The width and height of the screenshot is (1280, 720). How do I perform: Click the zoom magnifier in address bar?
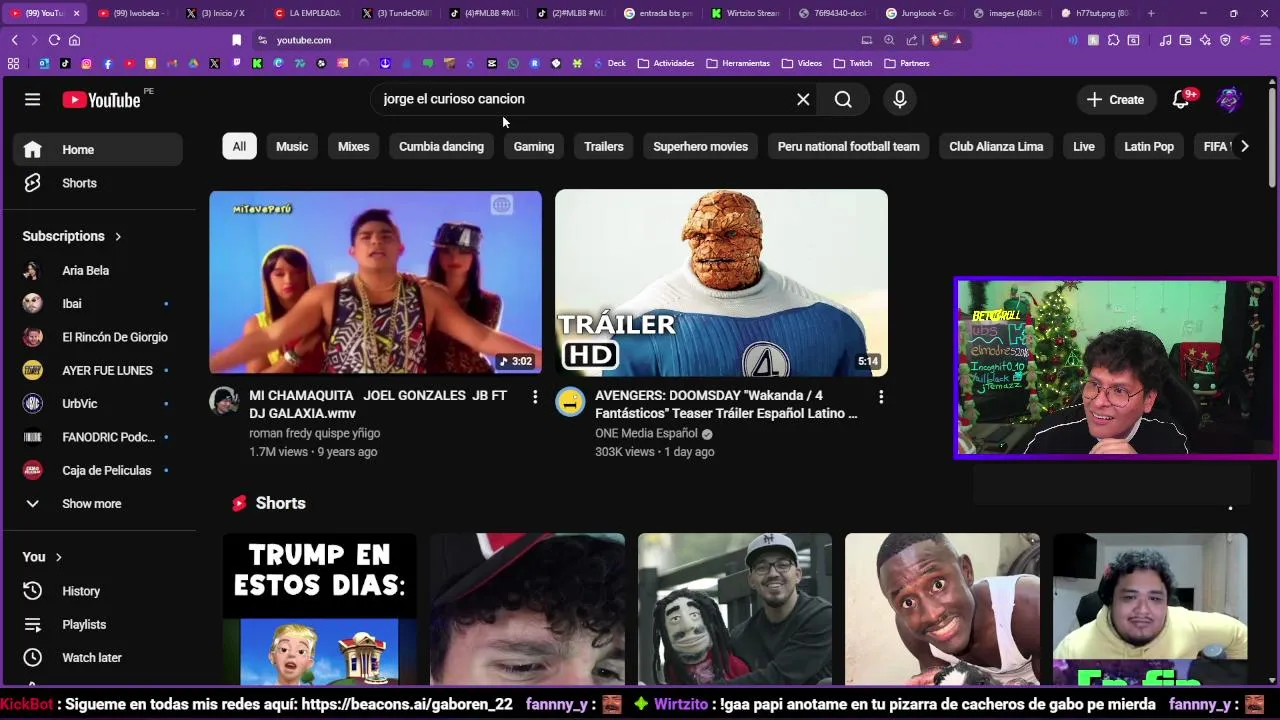[x=889, y=40]
